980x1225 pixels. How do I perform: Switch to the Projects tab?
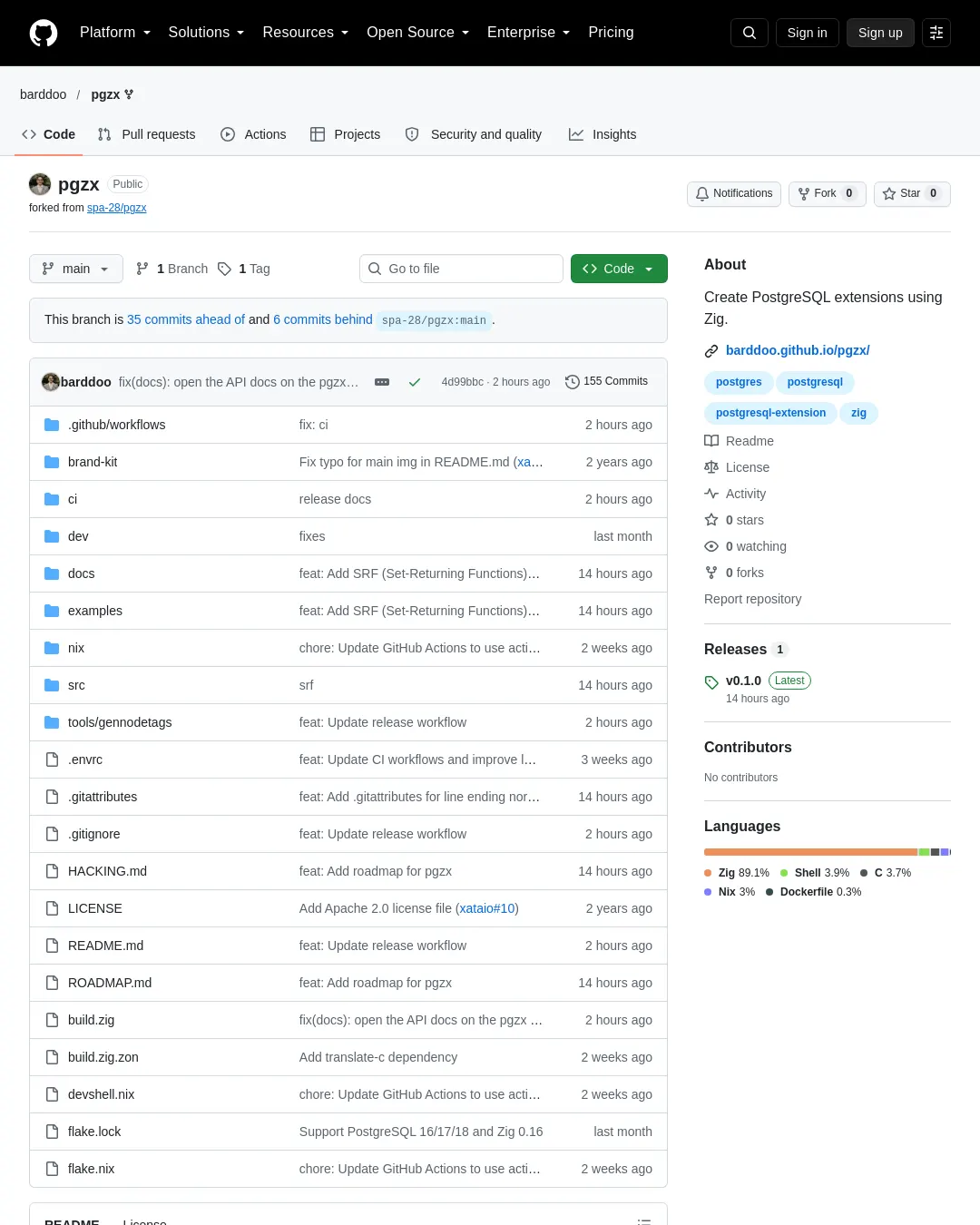(x=346, y=134)
